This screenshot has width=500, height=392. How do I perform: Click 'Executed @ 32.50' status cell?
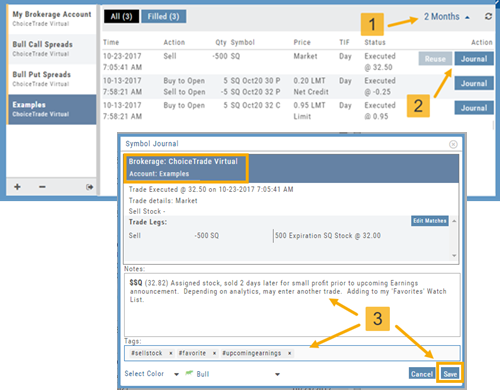click(380, 62)
